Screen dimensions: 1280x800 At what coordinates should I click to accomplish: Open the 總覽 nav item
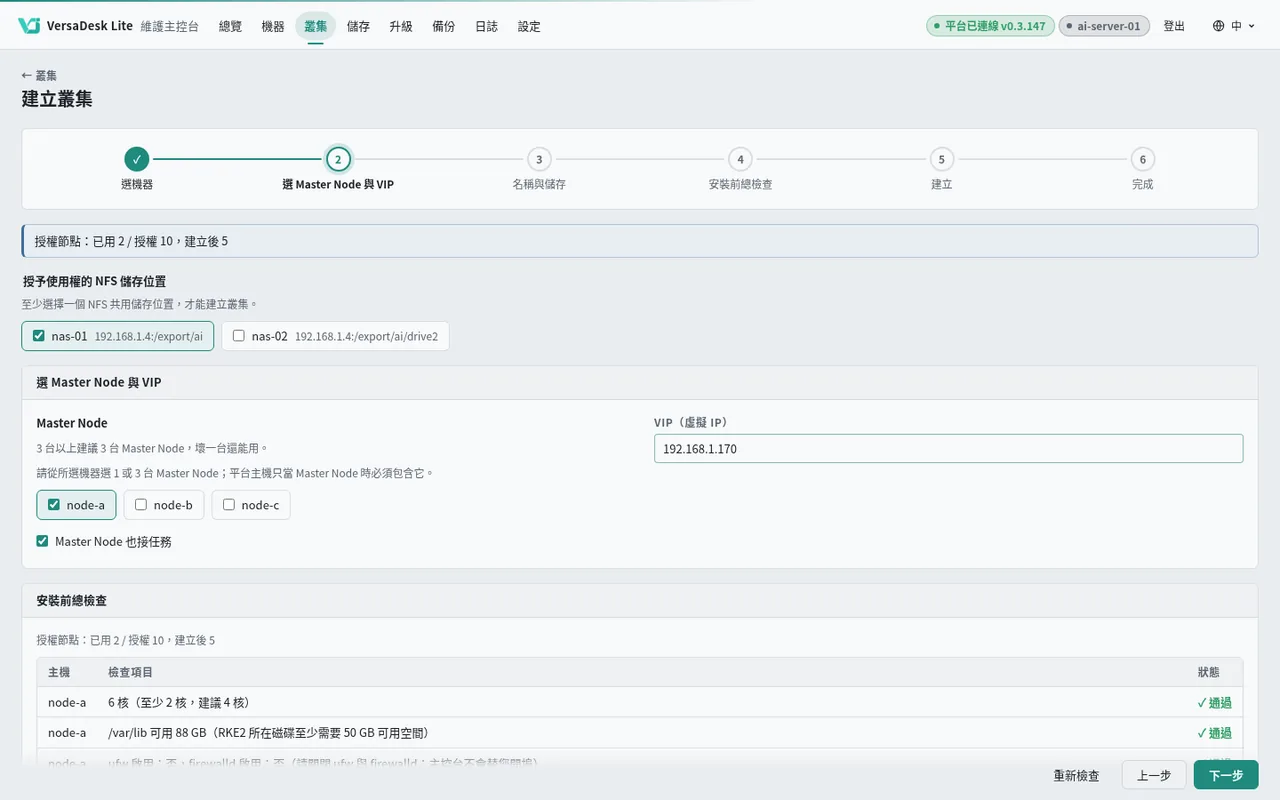[x=230, y=26]
